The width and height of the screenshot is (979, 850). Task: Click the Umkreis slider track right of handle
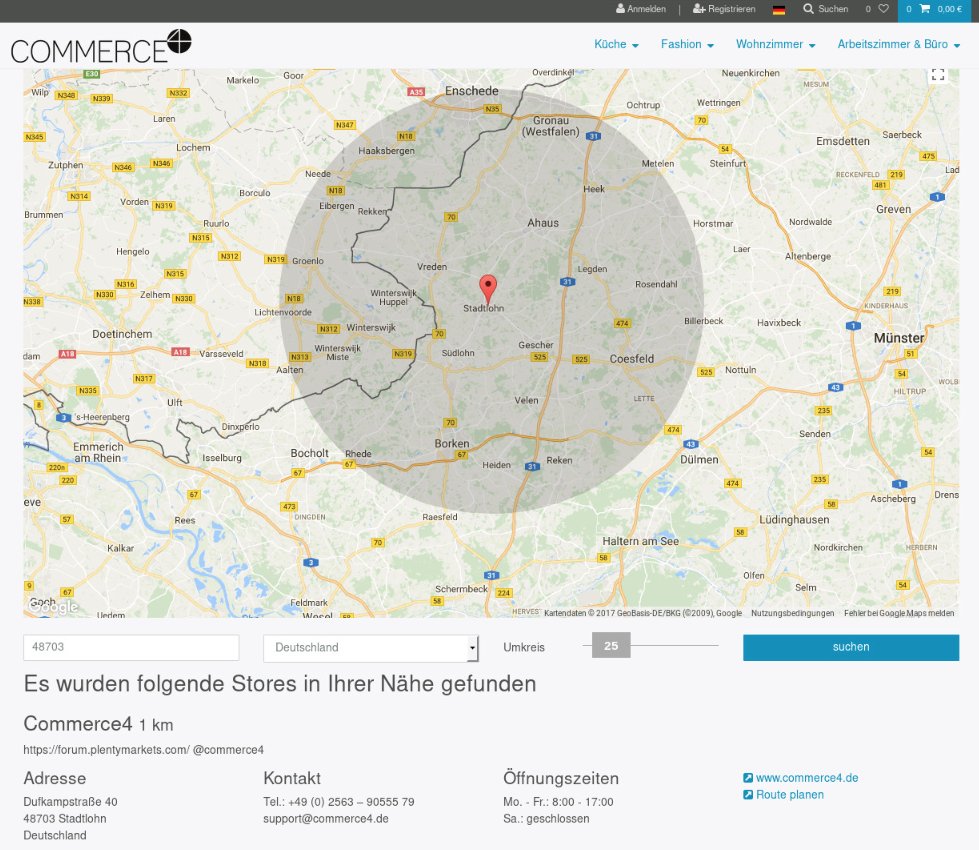[x=674, y=645]
